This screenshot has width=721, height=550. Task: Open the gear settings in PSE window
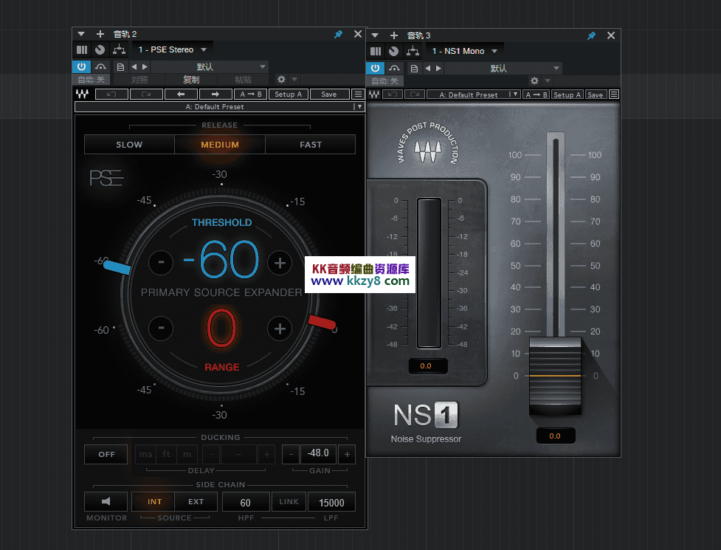click(x=281, y=79)
